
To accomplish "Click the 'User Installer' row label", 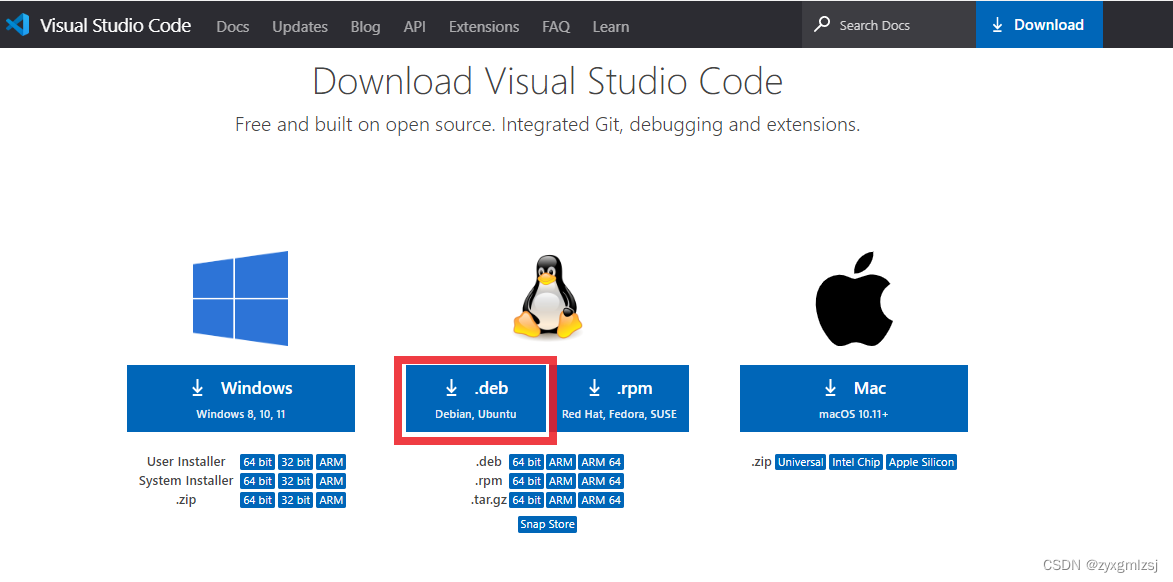I will (x=186, y=462).
